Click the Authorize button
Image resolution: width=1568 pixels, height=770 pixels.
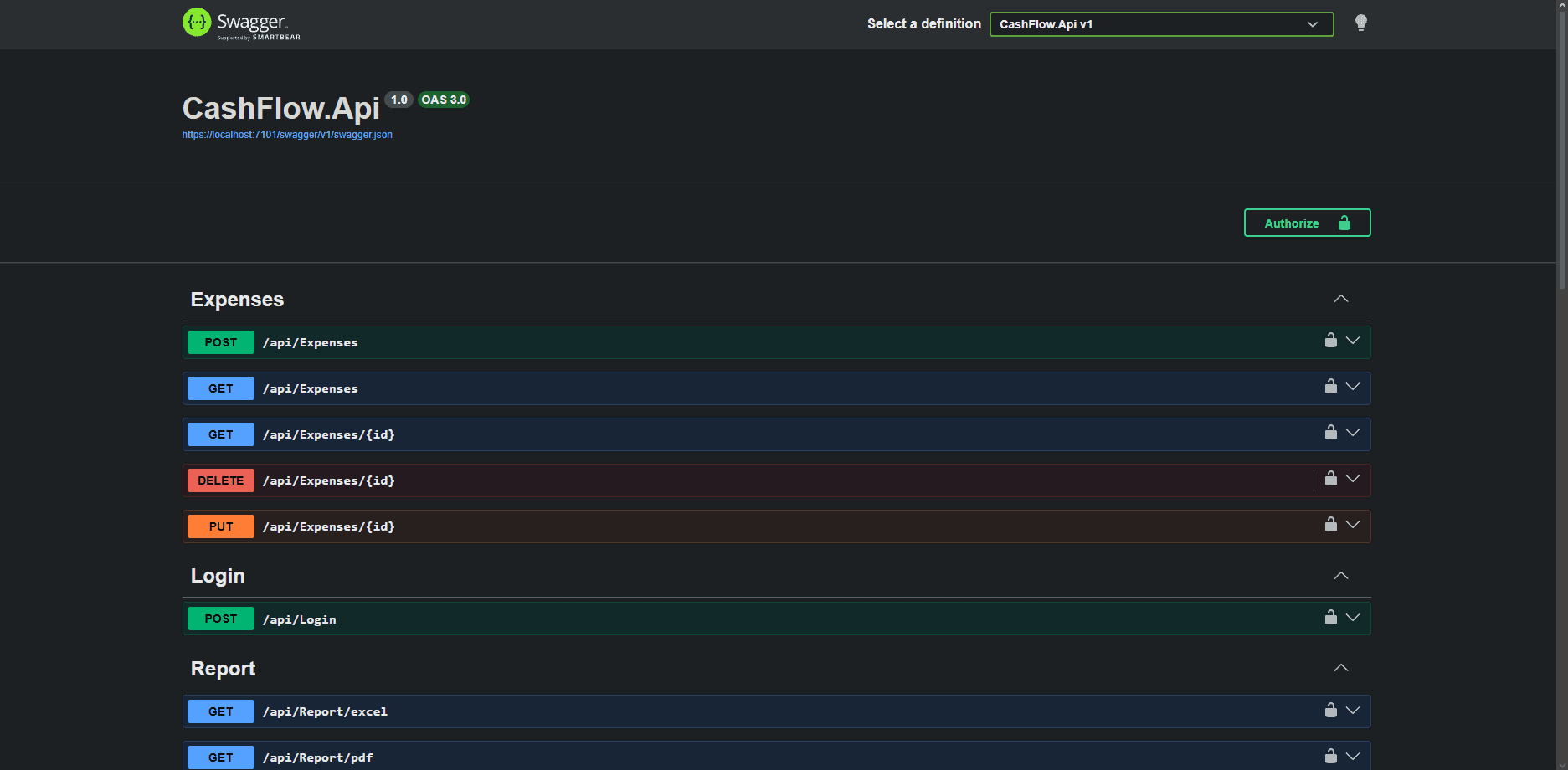[1306, 223]
